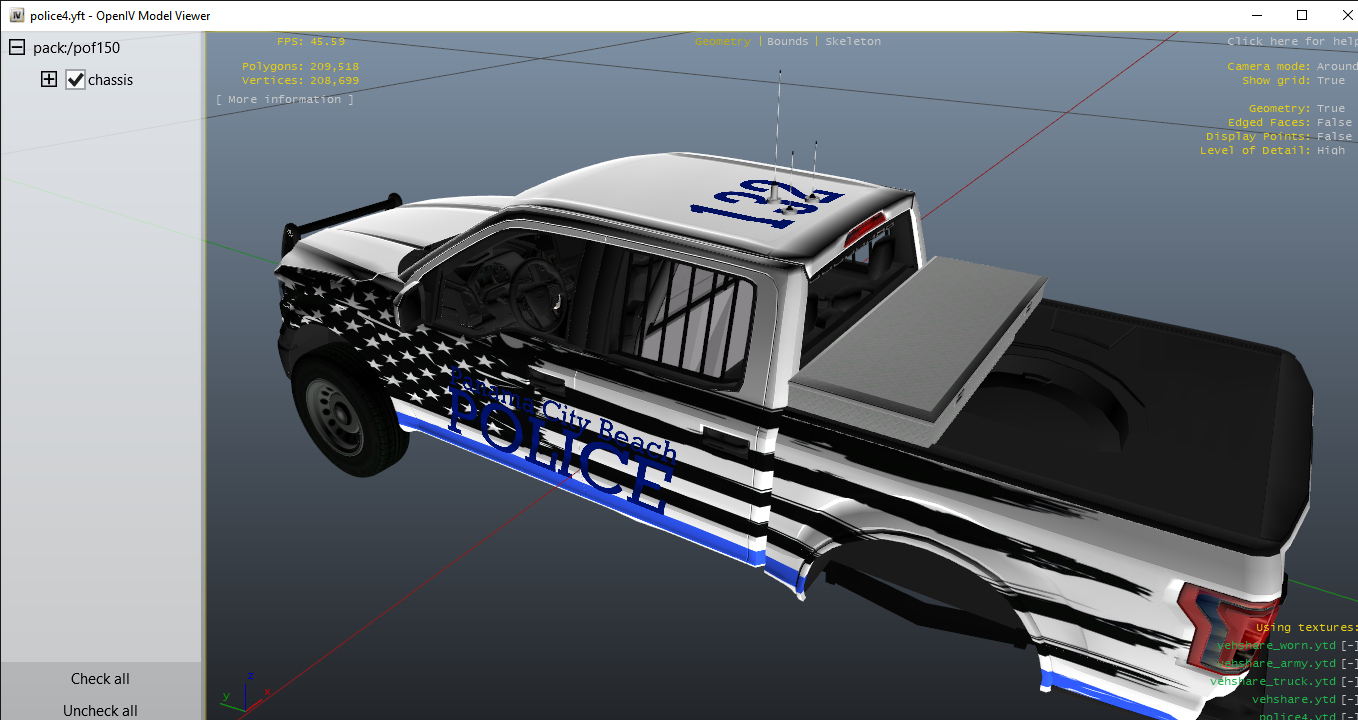This screenshot has height=720, width=1358.
Task: Collapse vehshare_worn.ytd texture entry
Action: (1349, 646)
